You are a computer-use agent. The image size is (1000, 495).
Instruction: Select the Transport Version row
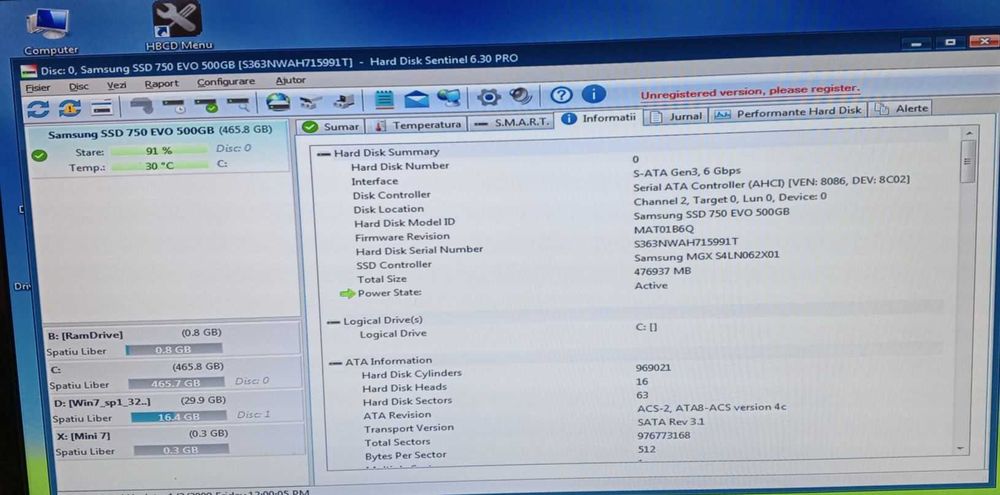(x=638, y=425)
